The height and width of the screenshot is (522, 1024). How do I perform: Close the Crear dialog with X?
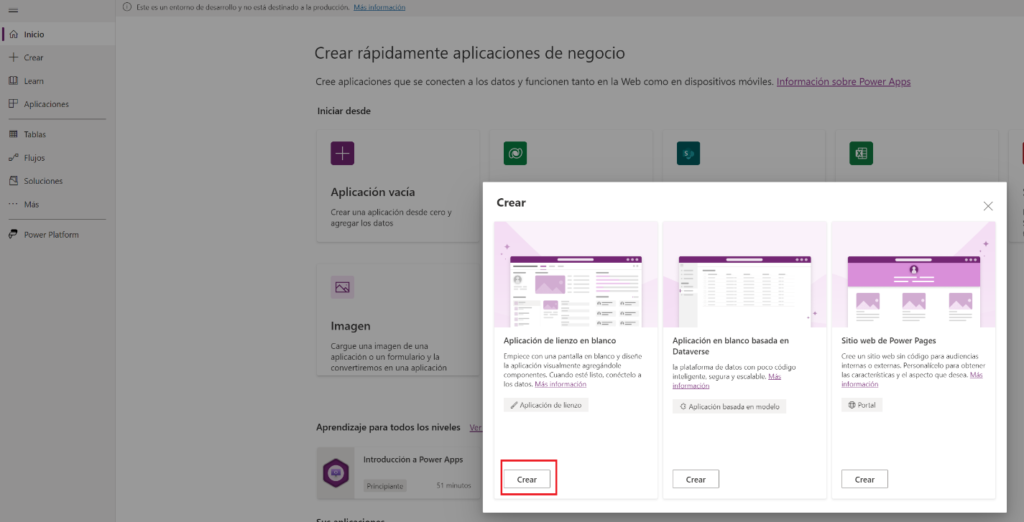coord(988,206)
